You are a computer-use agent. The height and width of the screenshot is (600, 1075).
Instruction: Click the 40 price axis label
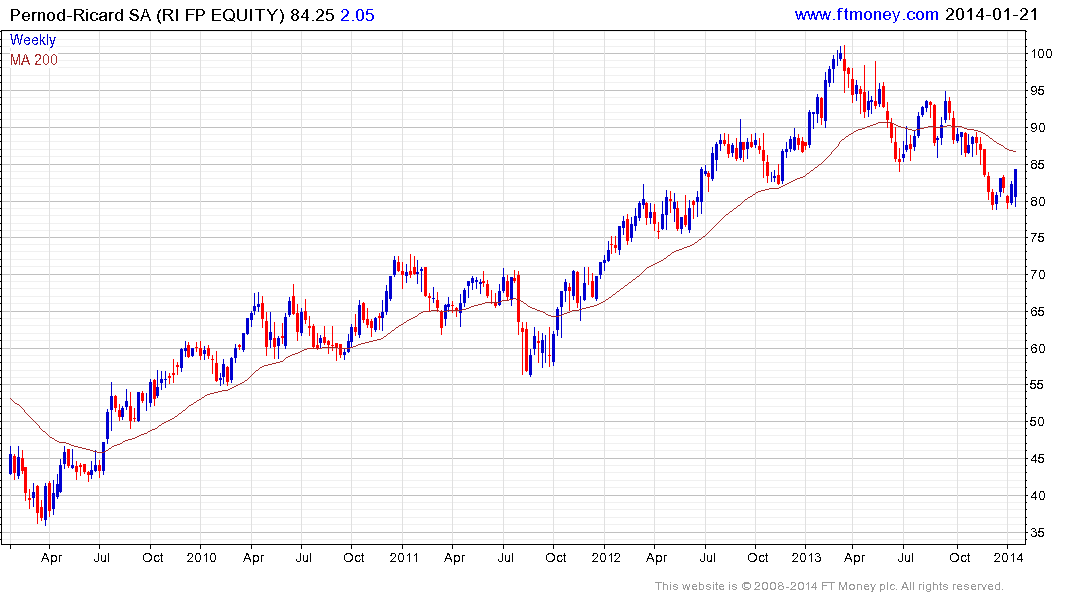(1038, 496)
